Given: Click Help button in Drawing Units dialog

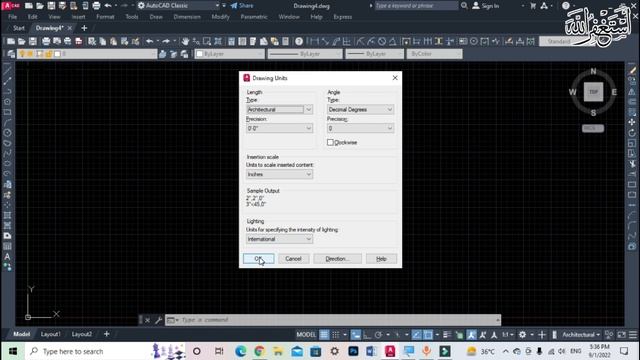Looking at the screenshot, I should click(x=381, y=259).
